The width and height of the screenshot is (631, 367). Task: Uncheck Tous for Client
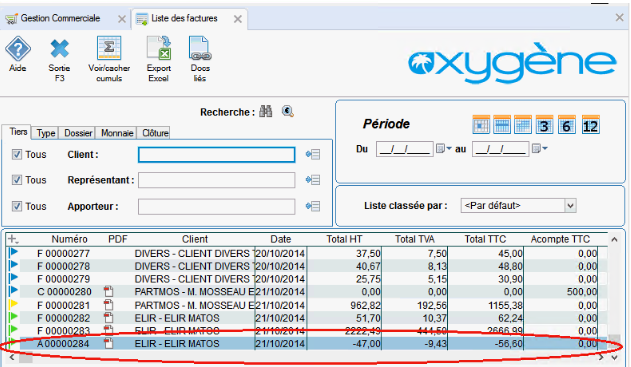coord(16,155)
